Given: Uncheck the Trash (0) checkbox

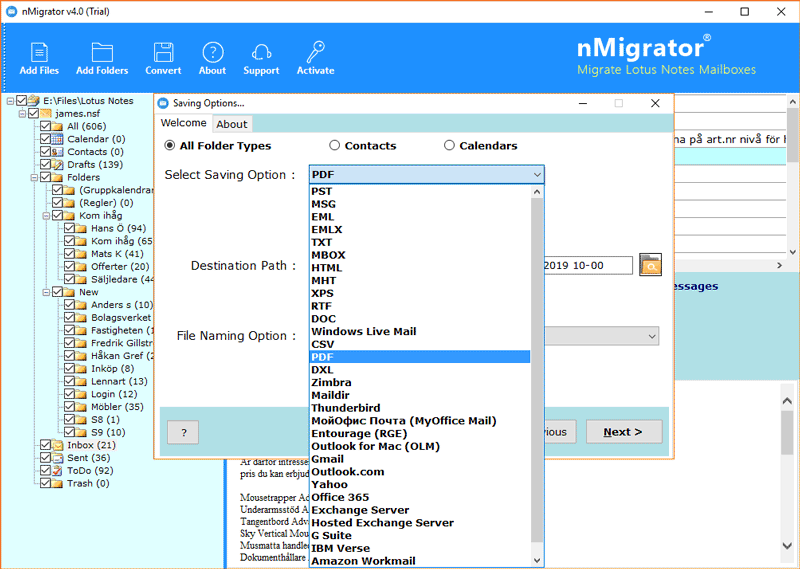Looking at the screenshot, I should [45, 483].
